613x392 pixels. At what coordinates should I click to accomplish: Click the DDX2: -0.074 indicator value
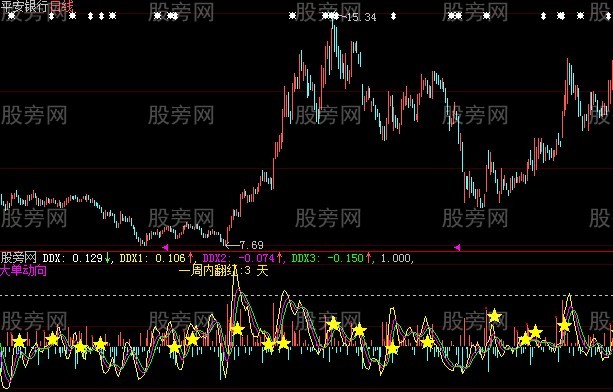[x=239, y=258]
